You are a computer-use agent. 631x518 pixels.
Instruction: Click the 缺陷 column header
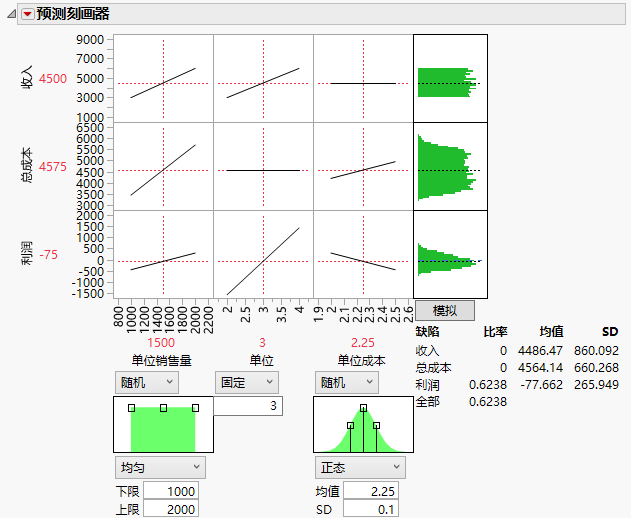tap(427, 332)
